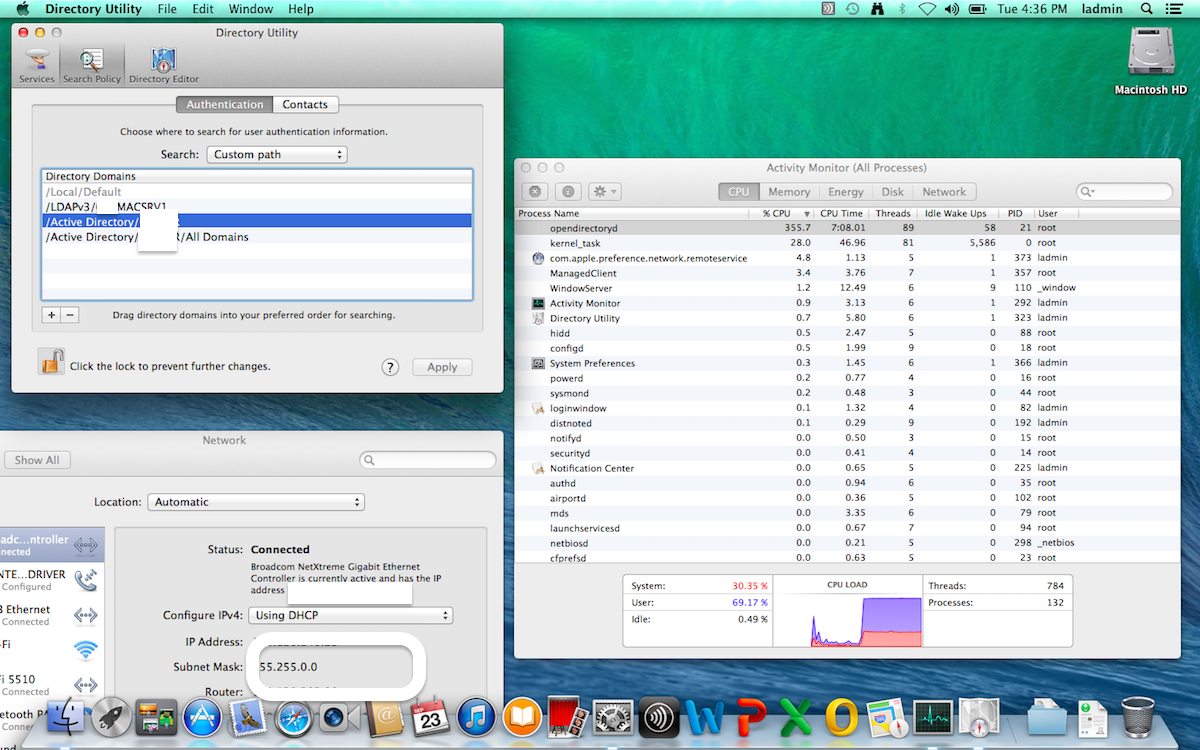Click the Spotlight magnifier in menu bar
The width and height of the screenshot is (1200, 750).
1149,9
